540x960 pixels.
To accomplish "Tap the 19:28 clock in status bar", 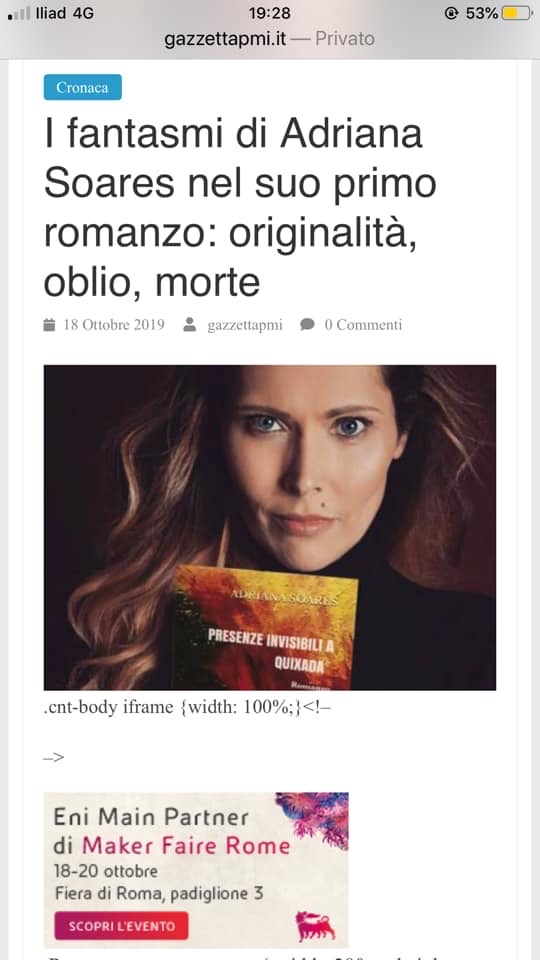I will (269, 13).
